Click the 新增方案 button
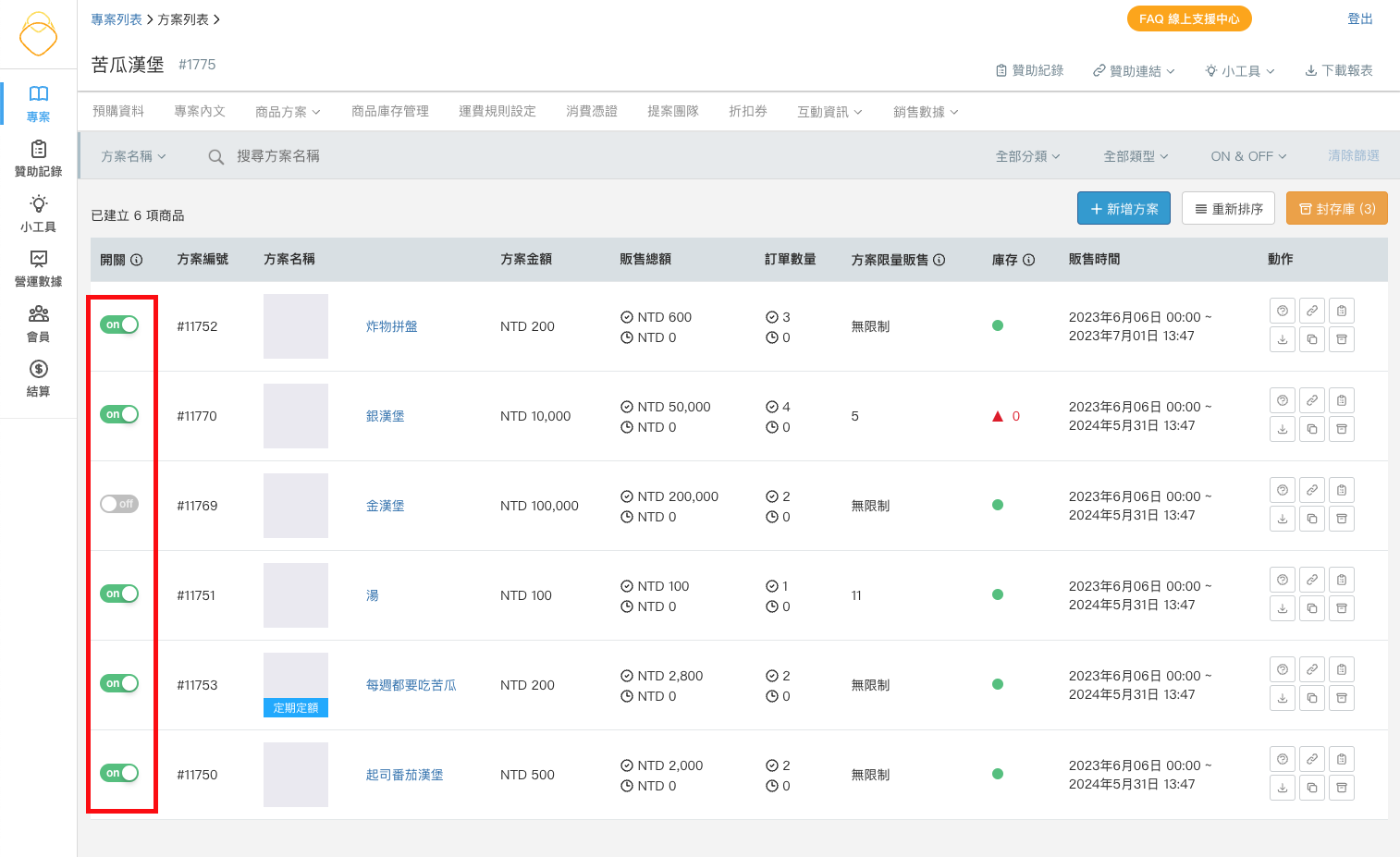The width and height of the screenshot is (1400, 857). pos(1124,208)
